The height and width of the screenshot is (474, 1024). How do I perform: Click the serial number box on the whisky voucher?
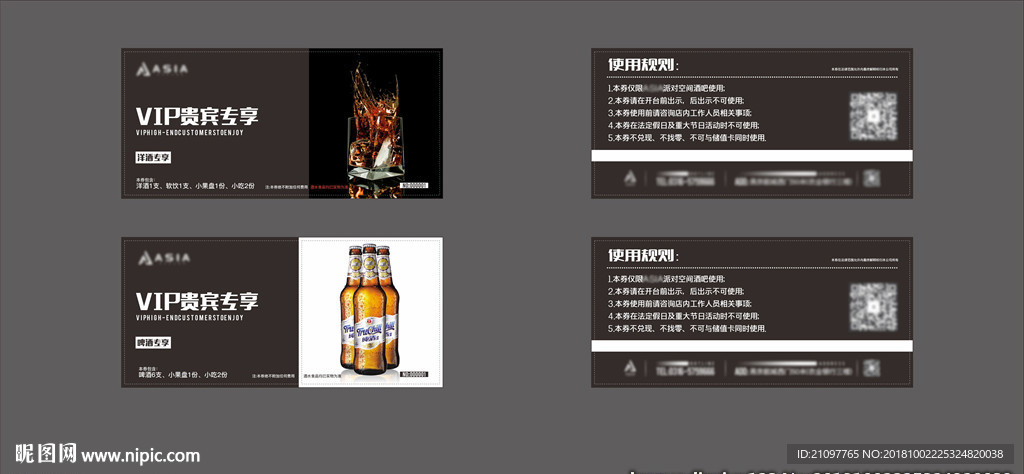[x=414, y=185]
